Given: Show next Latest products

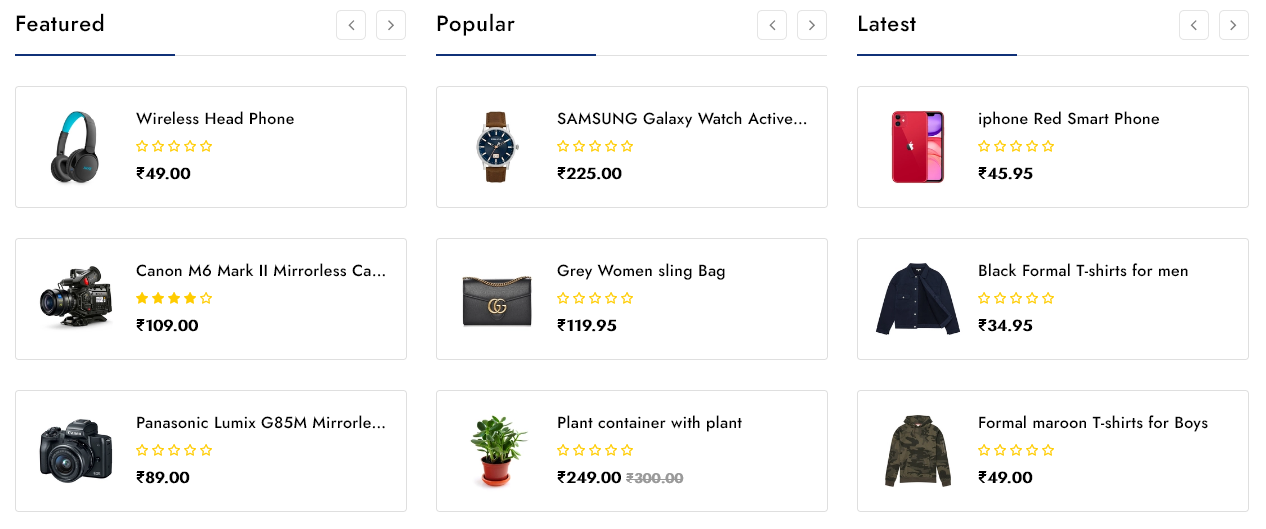Looking at the screenshot, I should click(x=1234, y=25).
